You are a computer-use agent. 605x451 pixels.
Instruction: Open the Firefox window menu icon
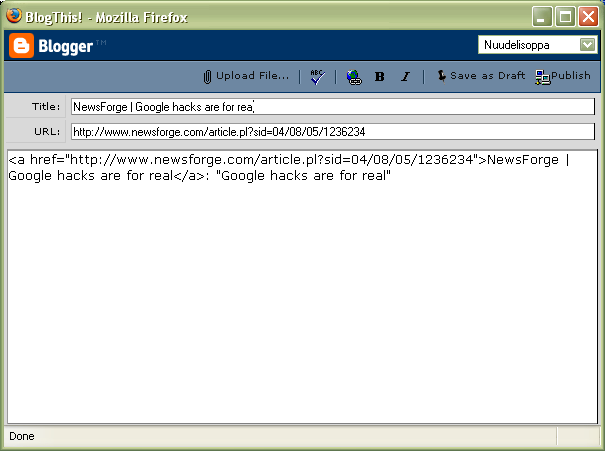click(x=14, y=15)
